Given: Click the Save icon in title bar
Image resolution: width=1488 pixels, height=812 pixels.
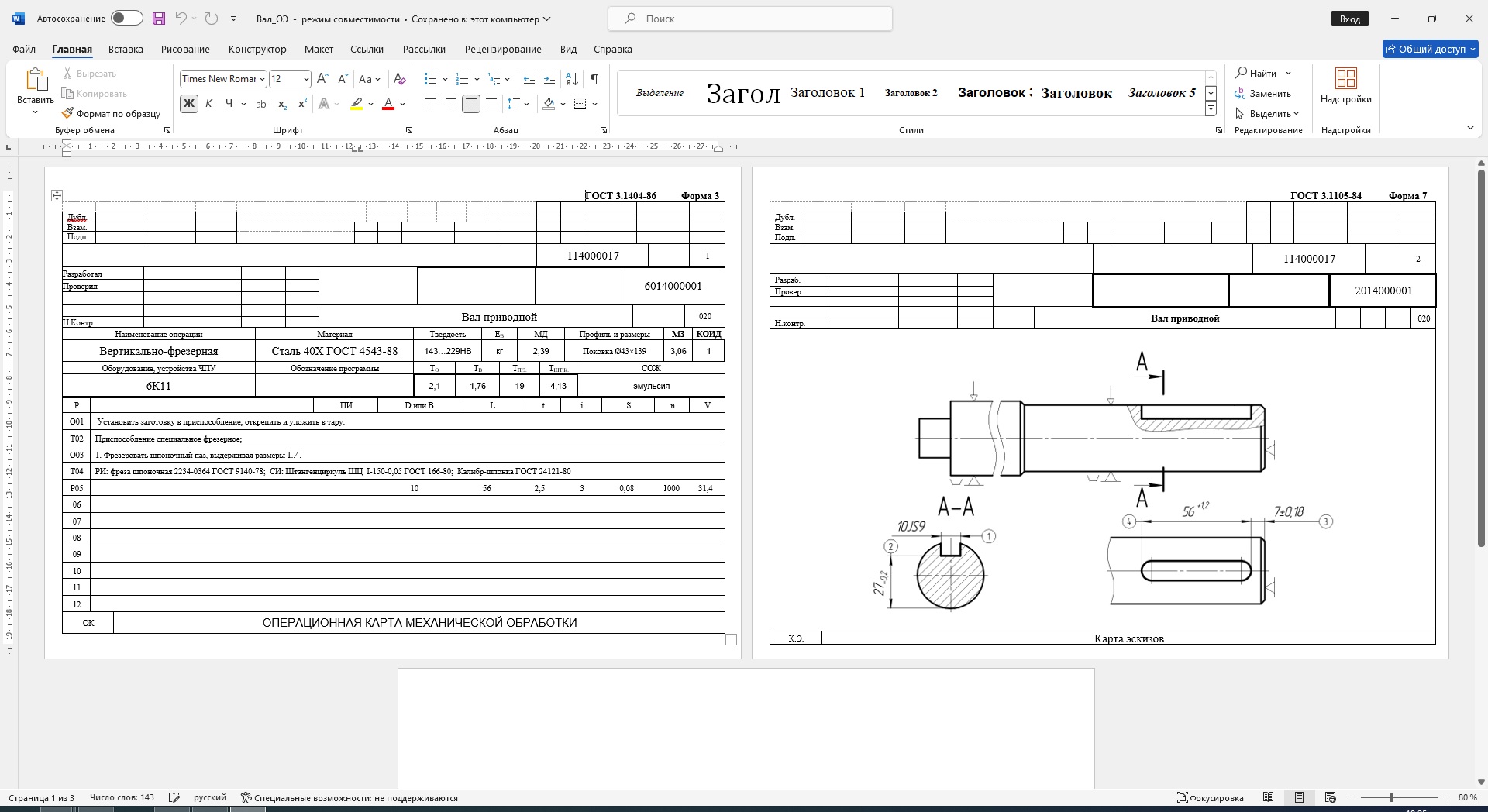Looking at the screenshot, I should pos(159,19).
